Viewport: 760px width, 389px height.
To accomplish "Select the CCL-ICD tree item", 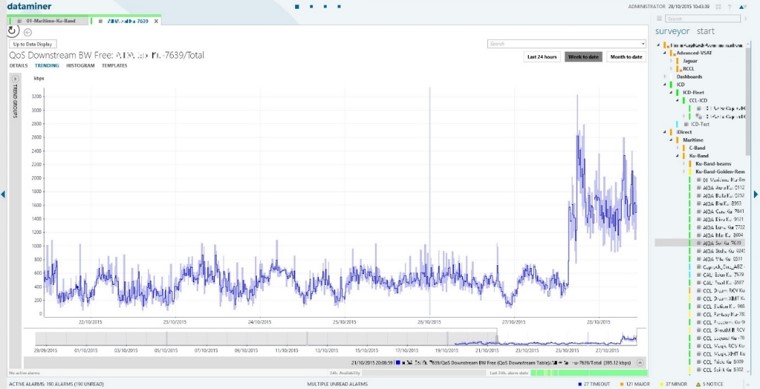I will (x=698, y=100).
